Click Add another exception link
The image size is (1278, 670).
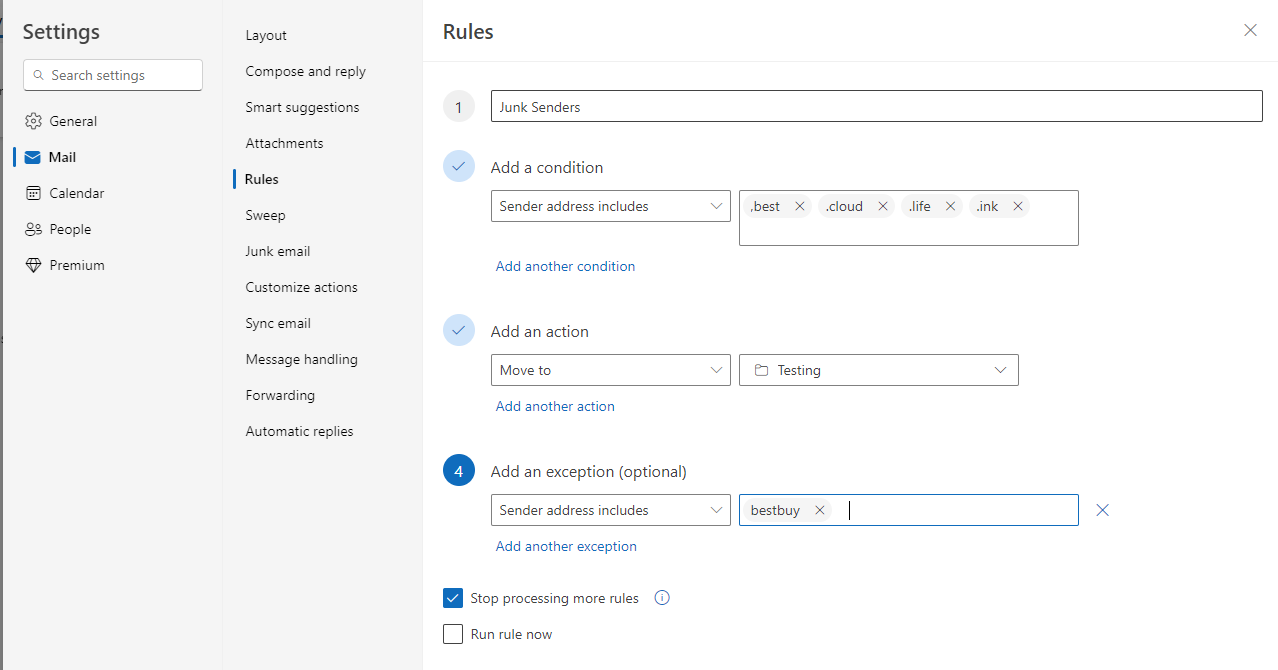[x=566, y=546]
